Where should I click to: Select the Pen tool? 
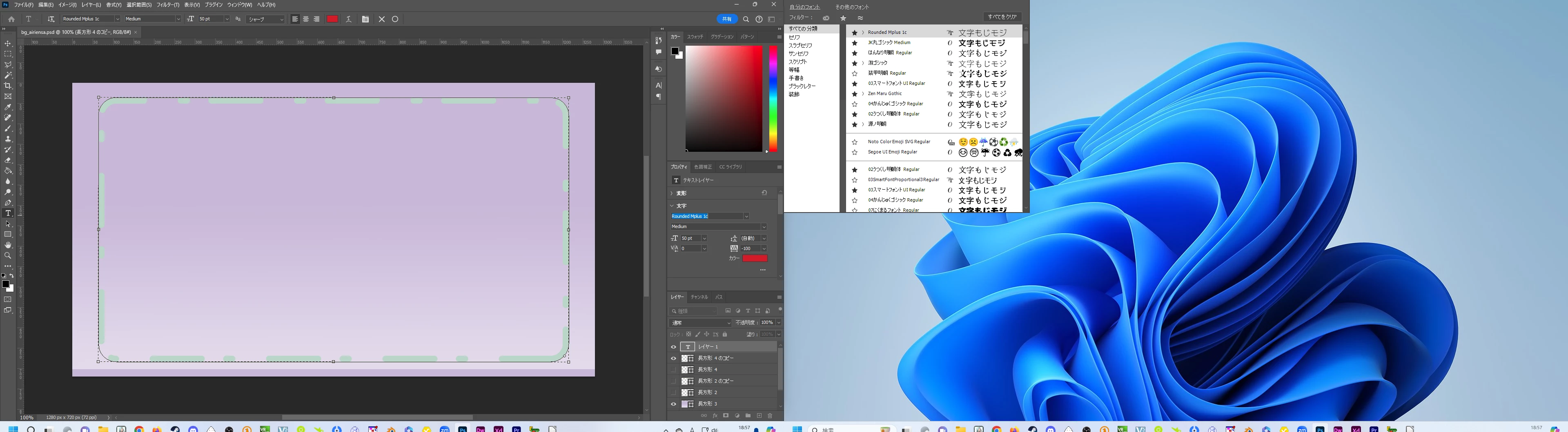point(8,203)
